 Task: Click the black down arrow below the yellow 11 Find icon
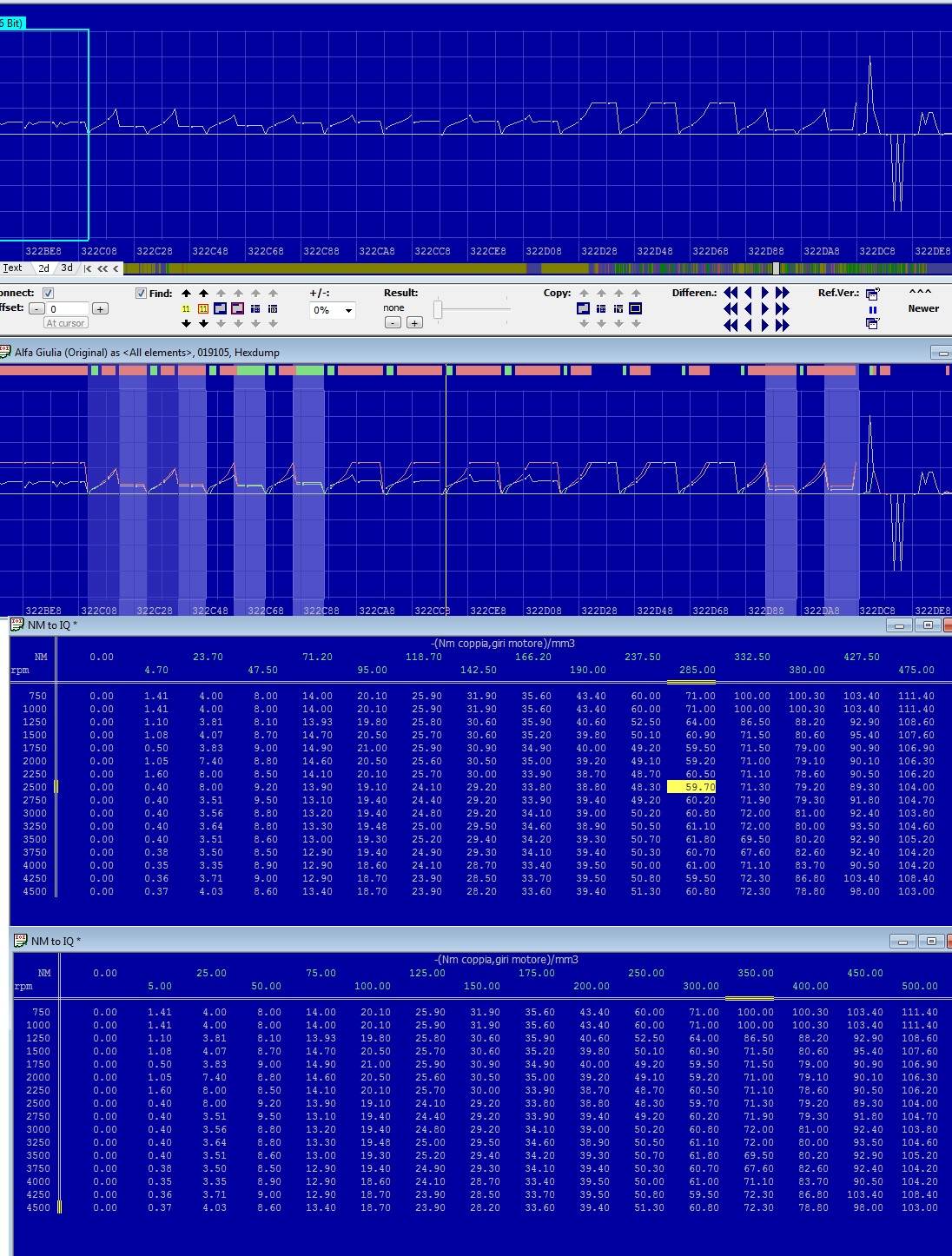coord(186,323)
